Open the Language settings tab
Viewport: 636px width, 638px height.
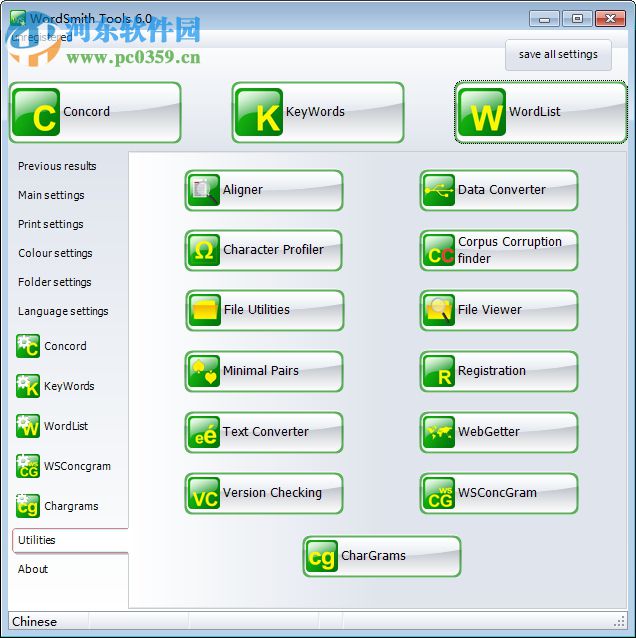pos(63,311)
